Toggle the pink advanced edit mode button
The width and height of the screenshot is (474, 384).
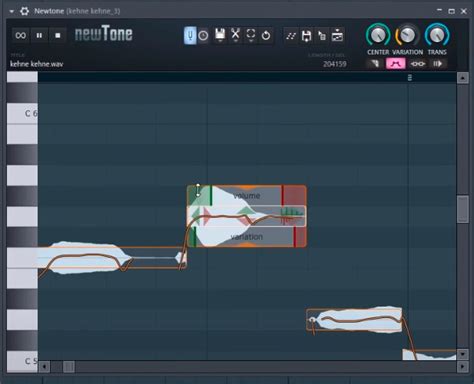pos(396,63)
